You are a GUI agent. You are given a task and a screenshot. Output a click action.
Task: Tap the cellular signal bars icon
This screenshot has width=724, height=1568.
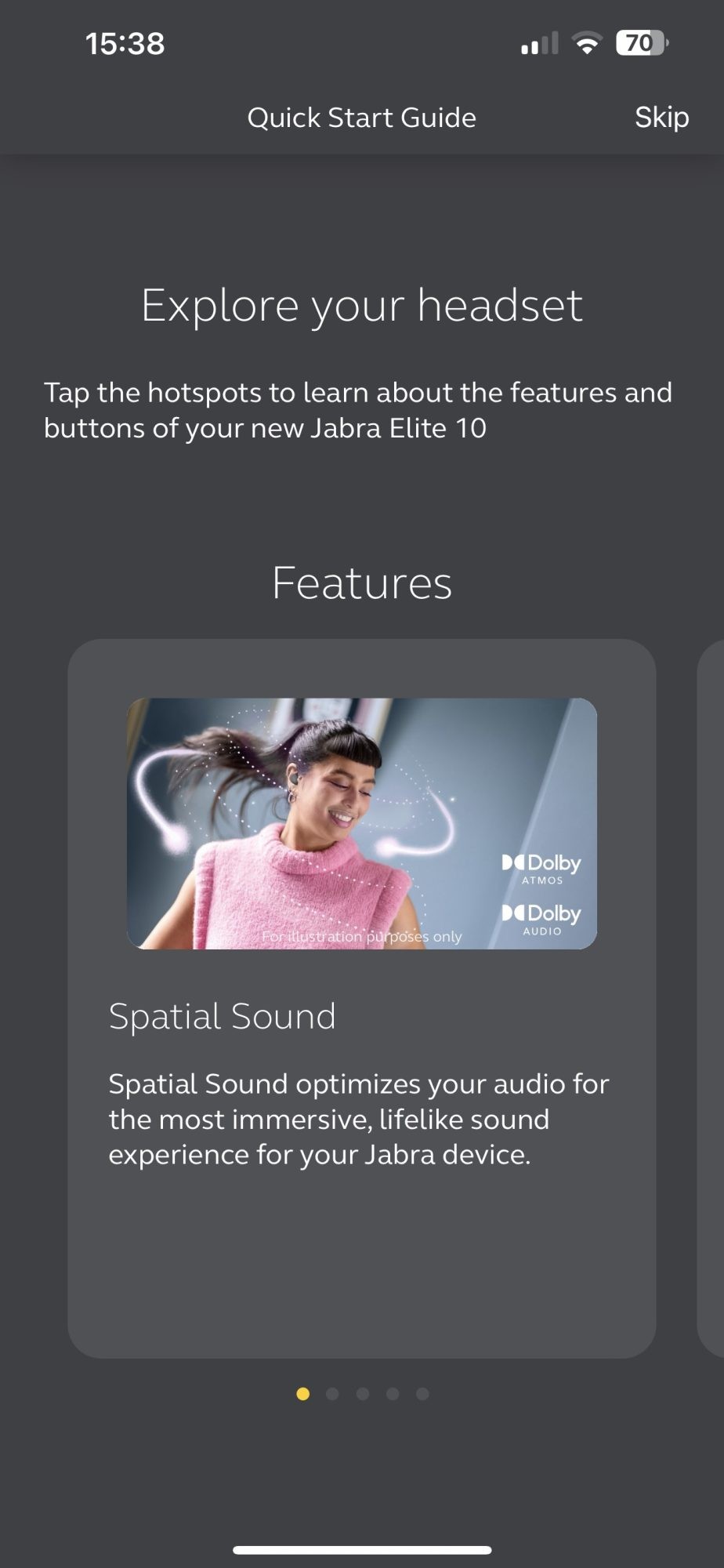coord(540,43)
